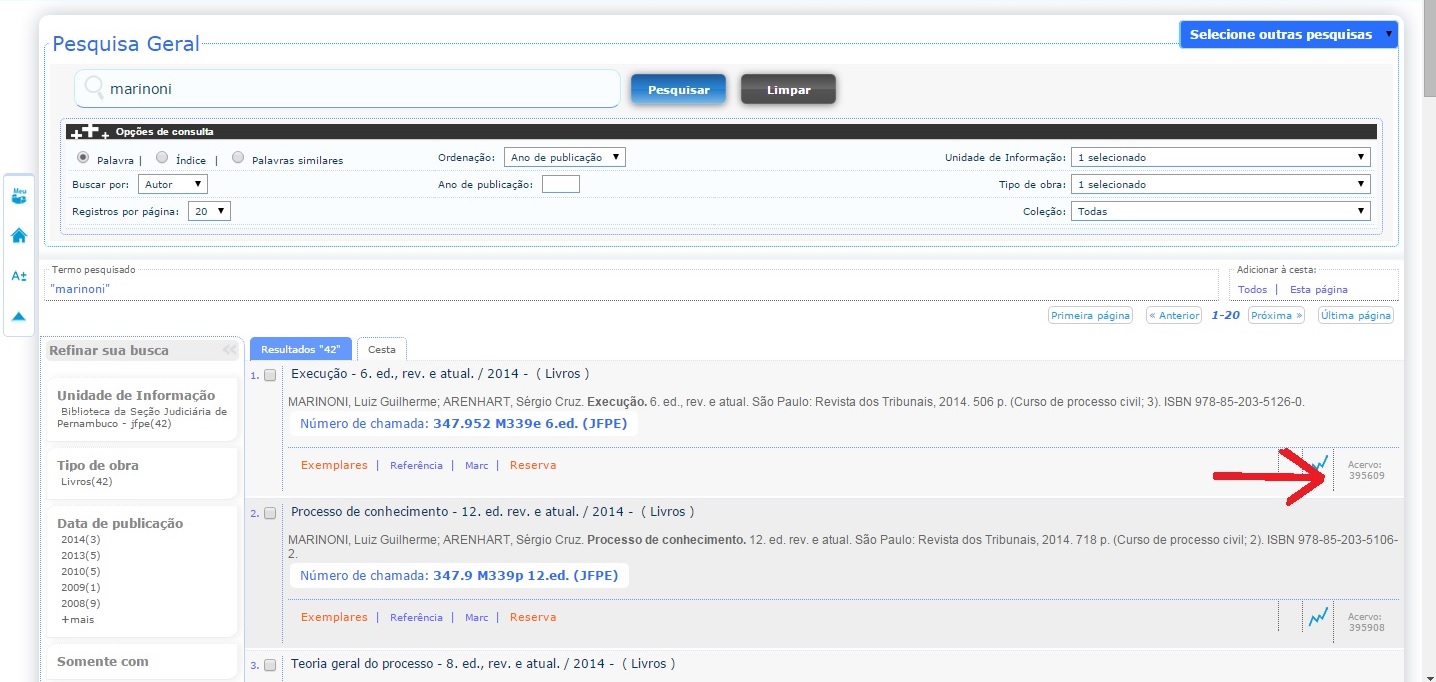Click the statistics chart icon for Processo de conhecimento
The image size is (1436, 682).
[x=1319, y=617]
